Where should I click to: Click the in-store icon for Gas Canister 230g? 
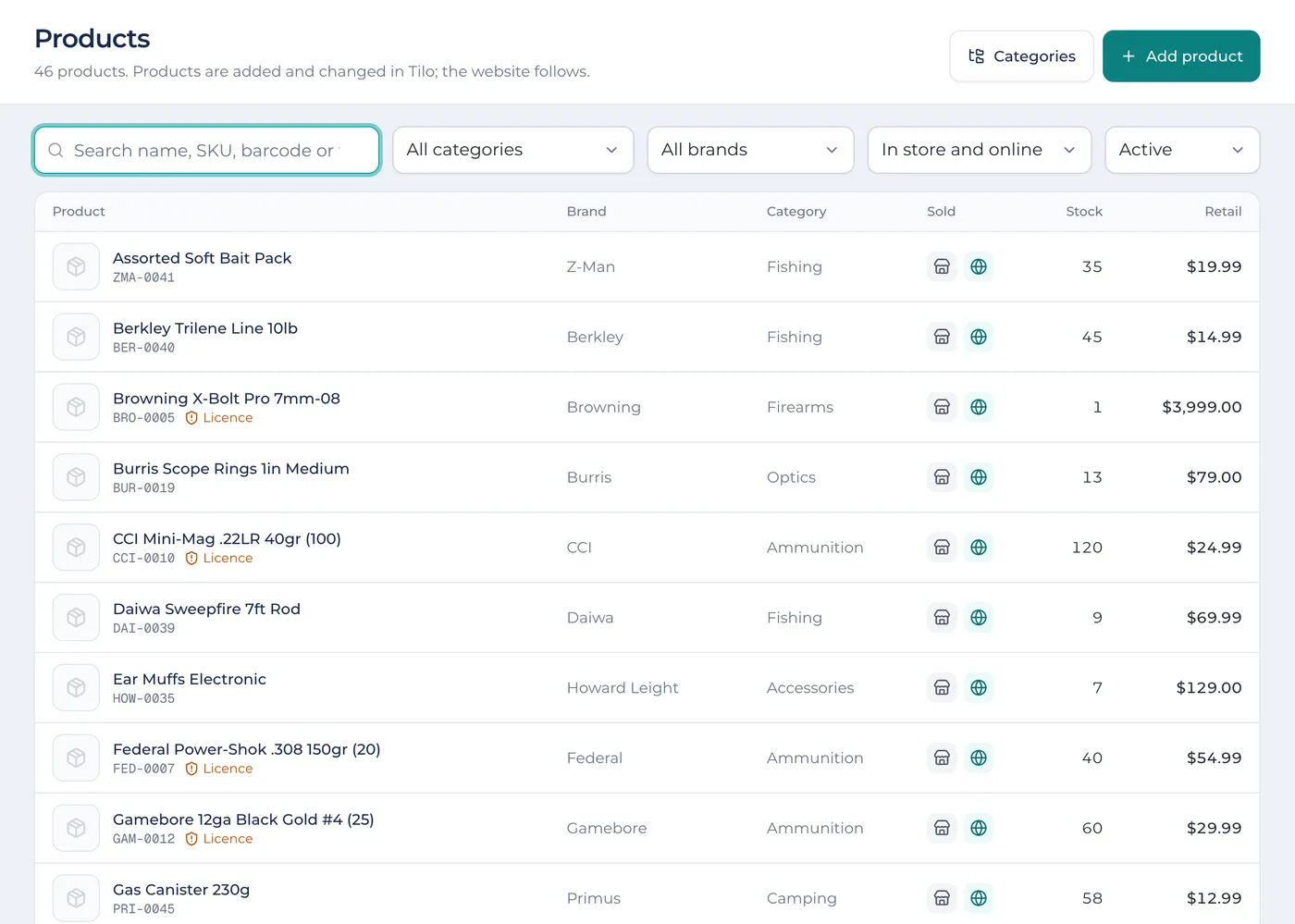[942, 898]
